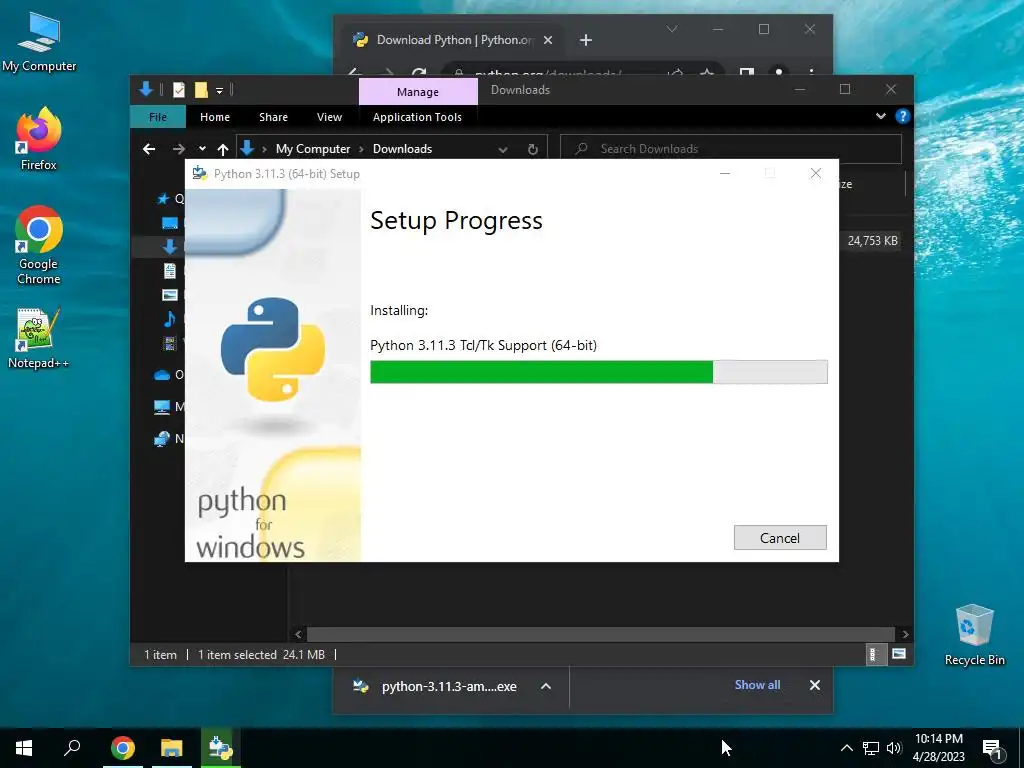Go up one folder level in Explorer
This screenshot has width=1024, height=768.
coord(223,149)
